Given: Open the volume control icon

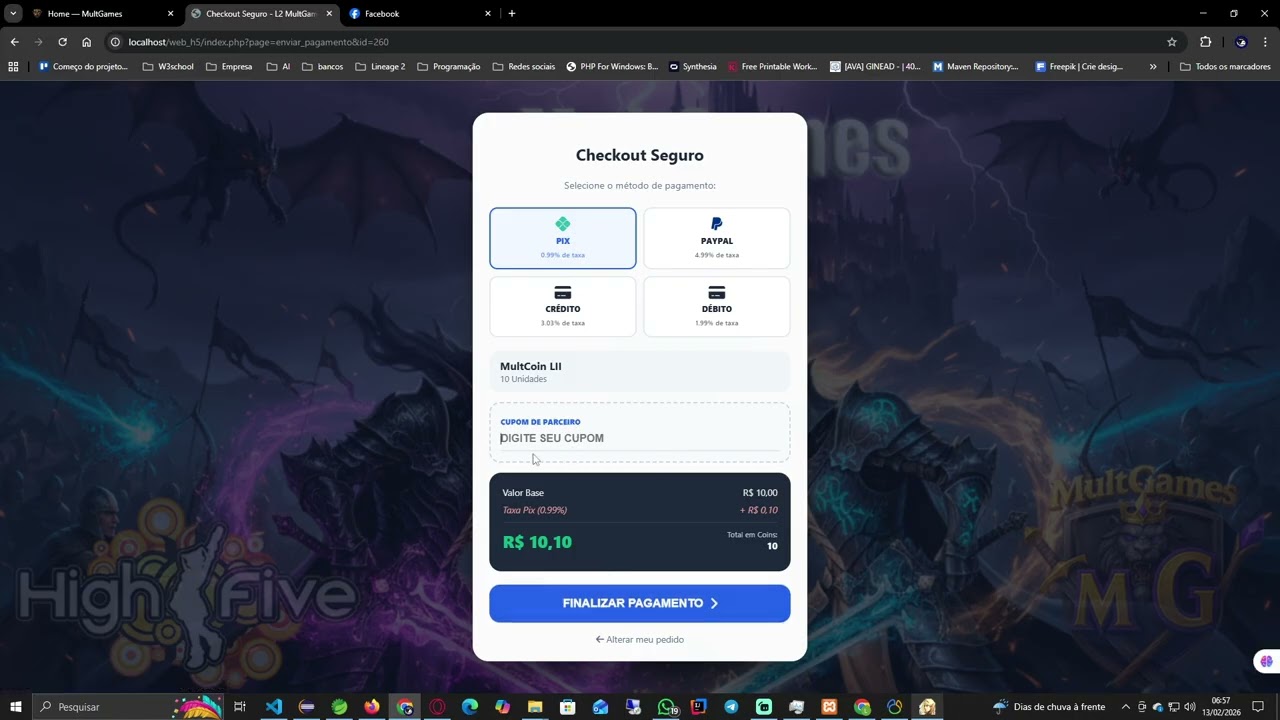Looking at the screenshot, I should coord(1190,707).
